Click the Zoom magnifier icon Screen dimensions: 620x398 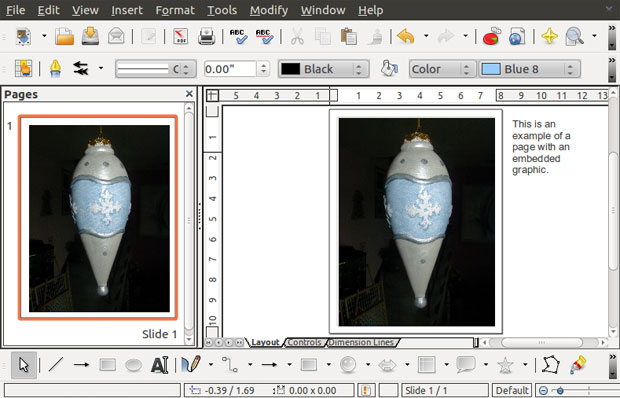tap(575, 36)
